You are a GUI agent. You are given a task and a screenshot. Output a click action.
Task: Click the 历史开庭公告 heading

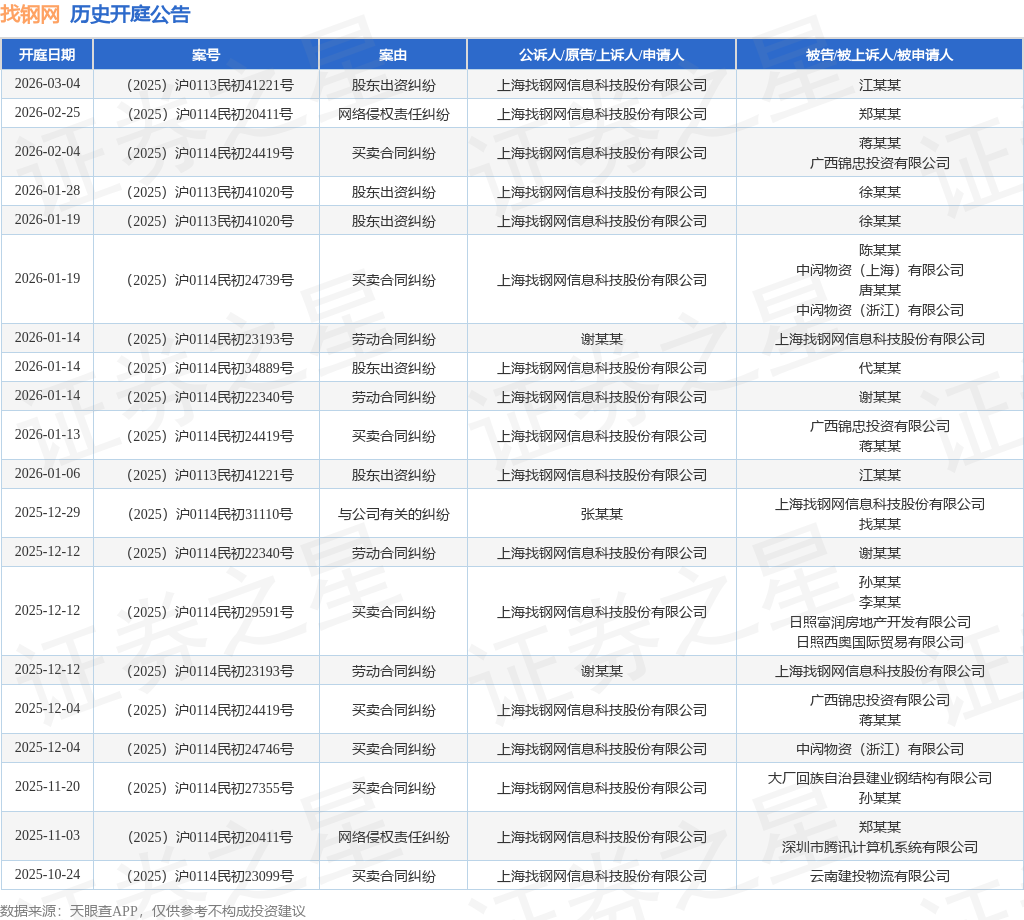[x=130, y=14]
